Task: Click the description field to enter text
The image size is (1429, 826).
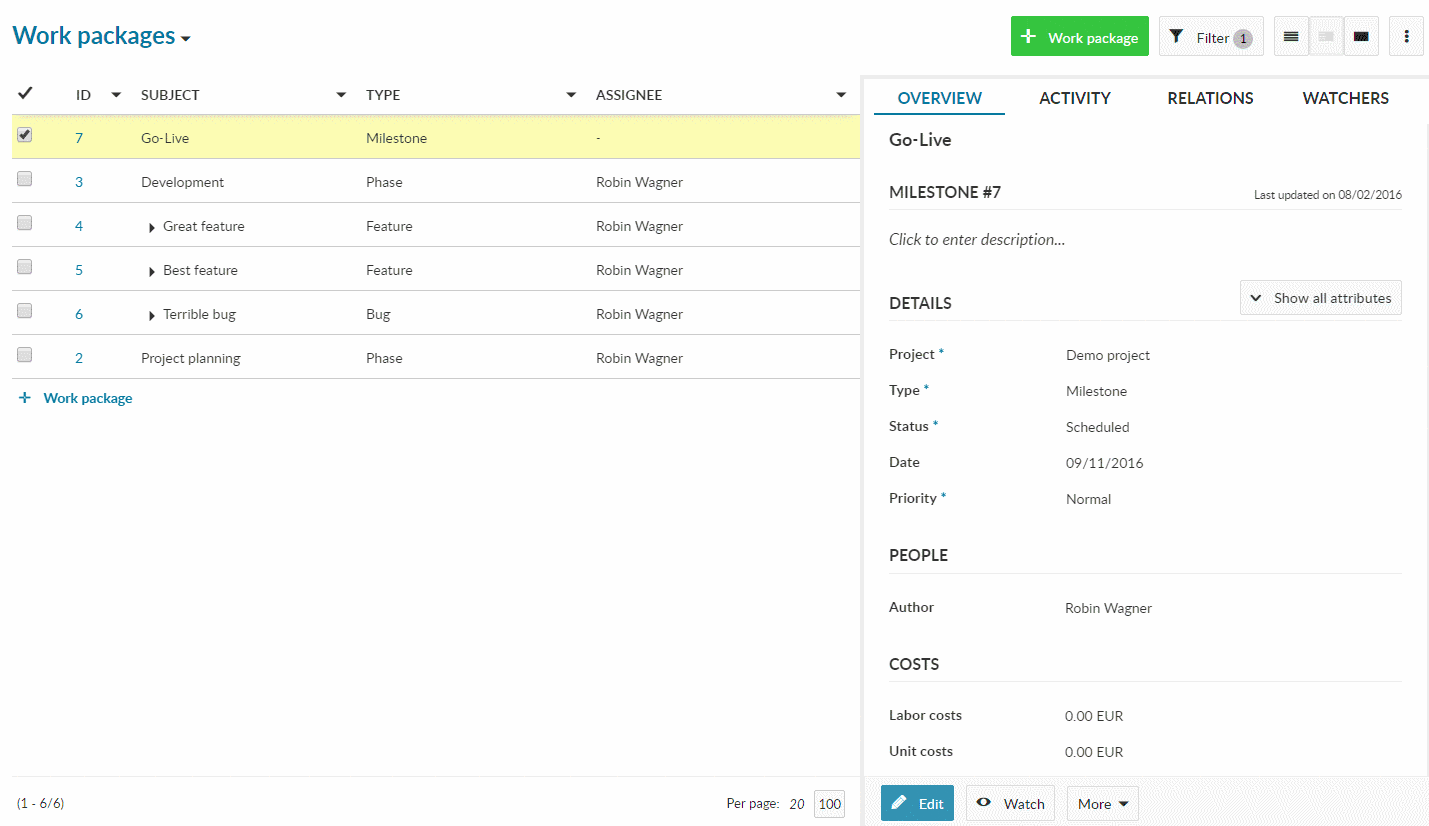Action: pyautogui.click(x=976, y=239)
